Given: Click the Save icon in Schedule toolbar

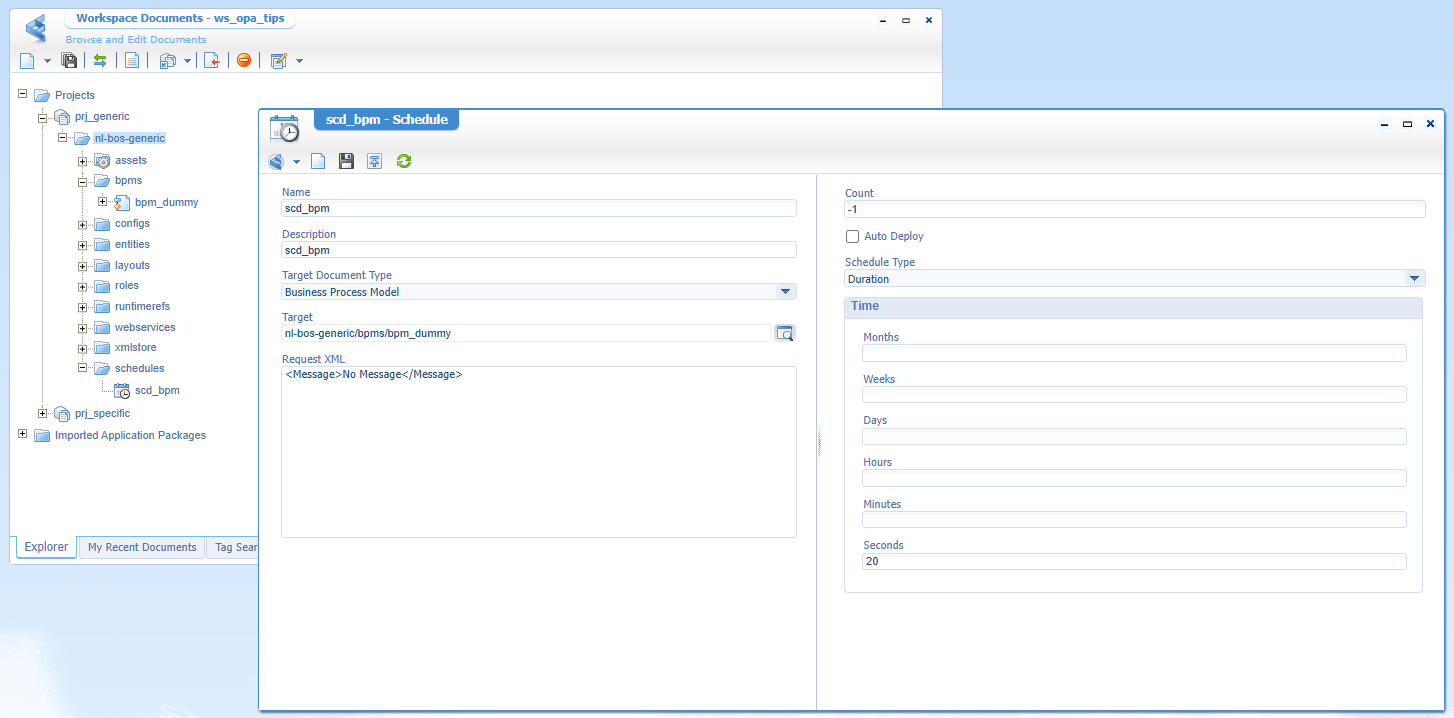Looking at the screenshot, I should point(346,161).
